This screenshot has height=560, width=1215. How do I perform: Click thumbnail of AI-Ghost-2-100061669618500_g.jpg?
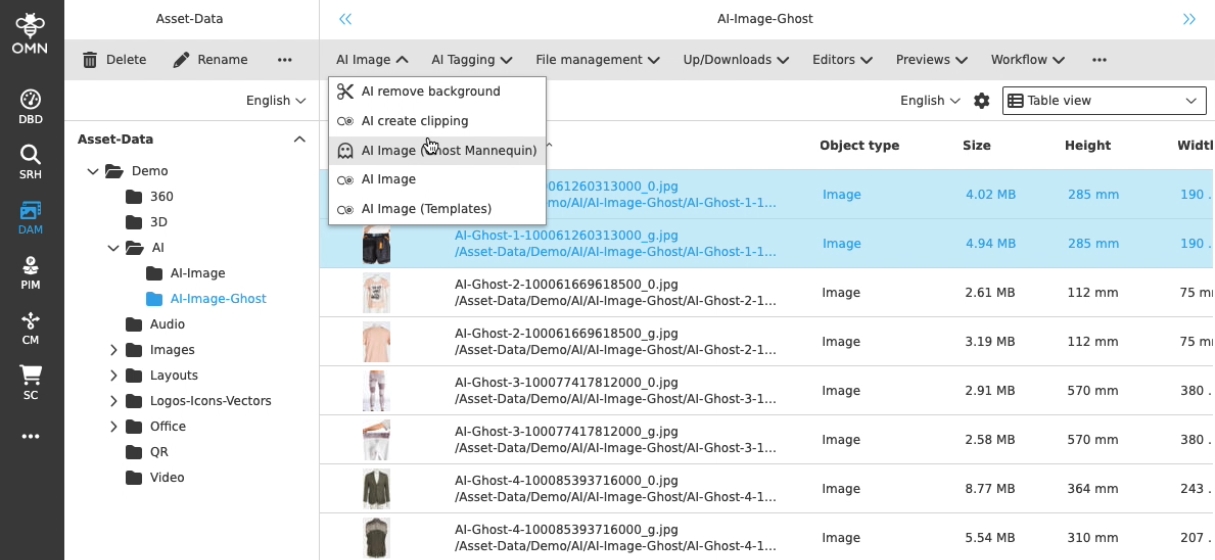pos(376,342)
